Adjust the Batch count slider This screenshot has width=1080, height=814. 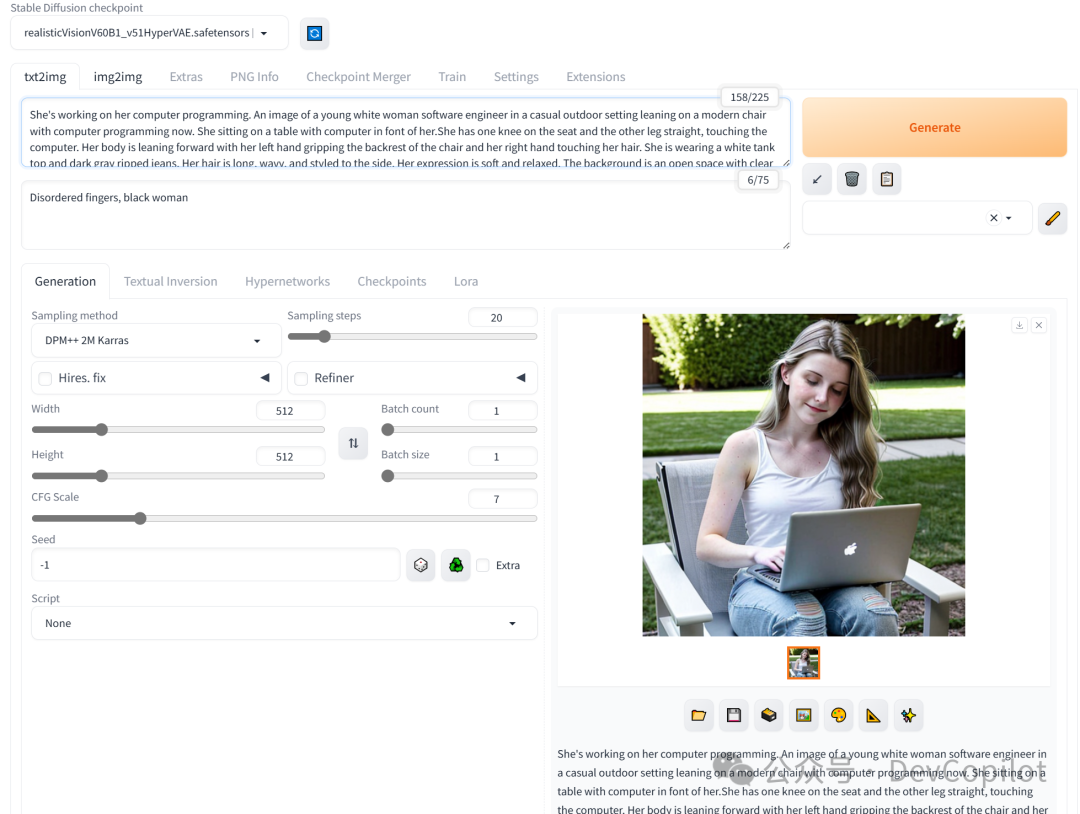[459, 430]
